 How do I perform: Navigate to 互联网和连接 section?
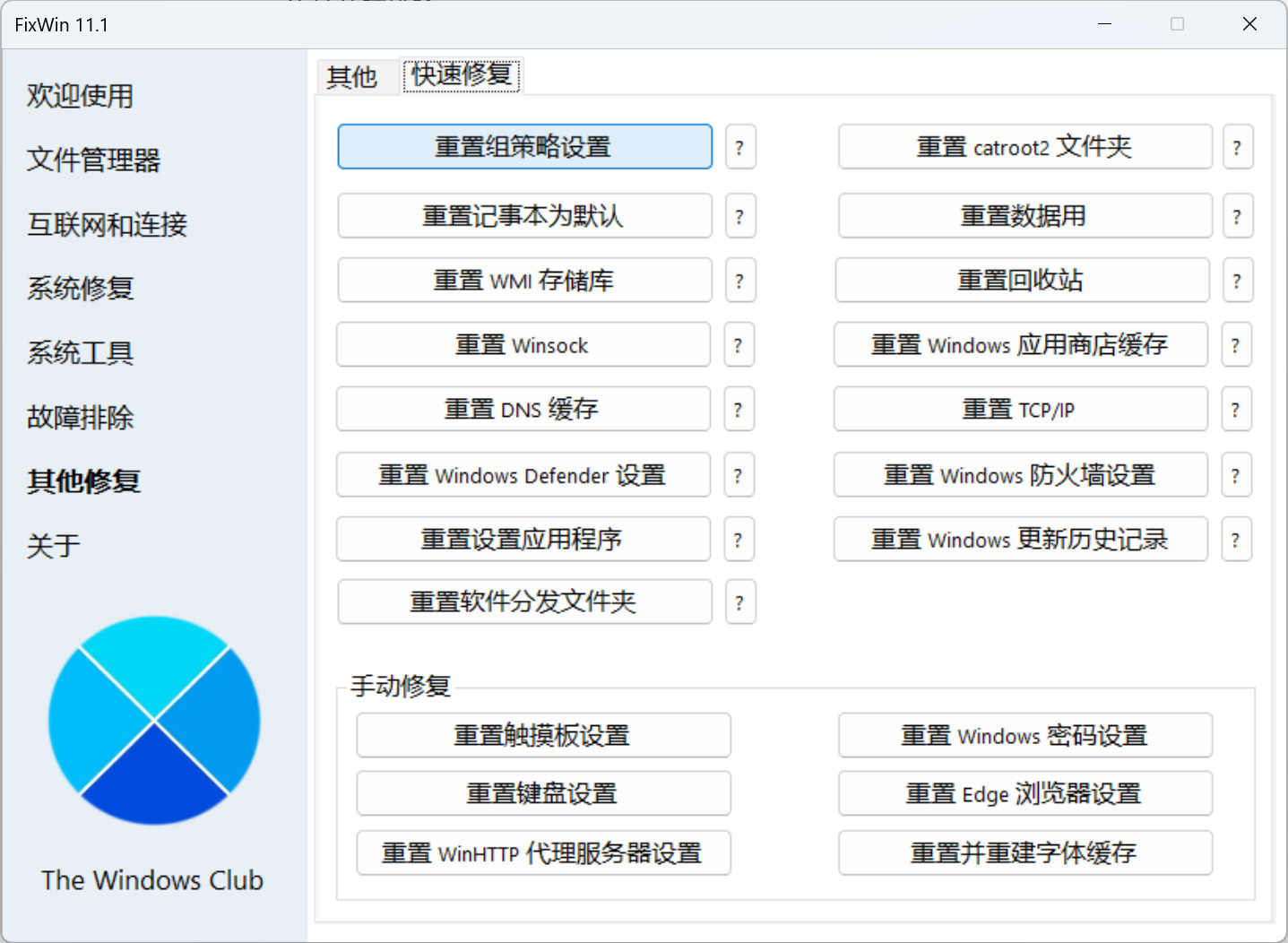[106, 225]
